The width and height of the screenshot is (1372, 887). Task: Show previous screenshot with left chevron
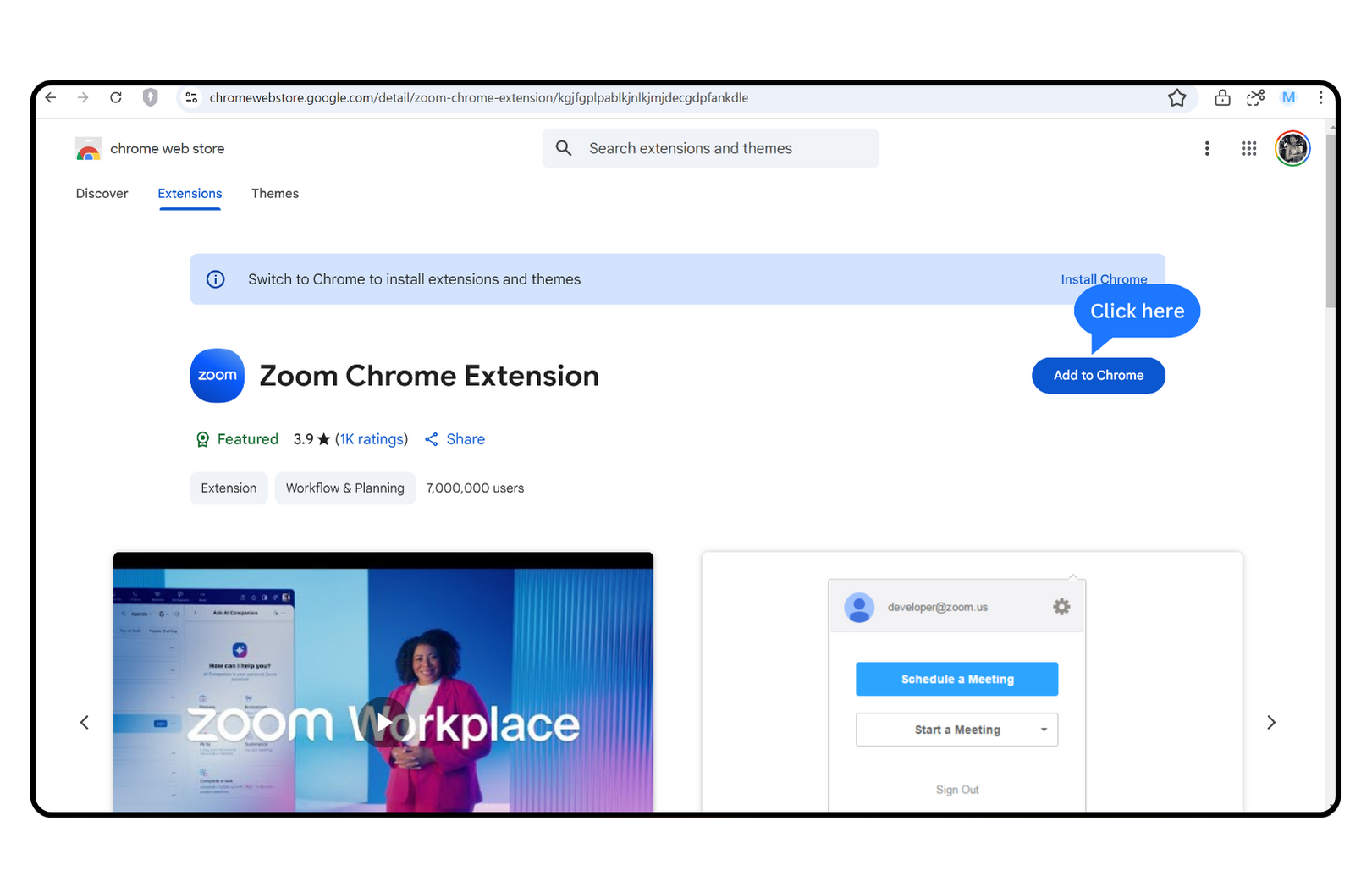pos(85,722)
